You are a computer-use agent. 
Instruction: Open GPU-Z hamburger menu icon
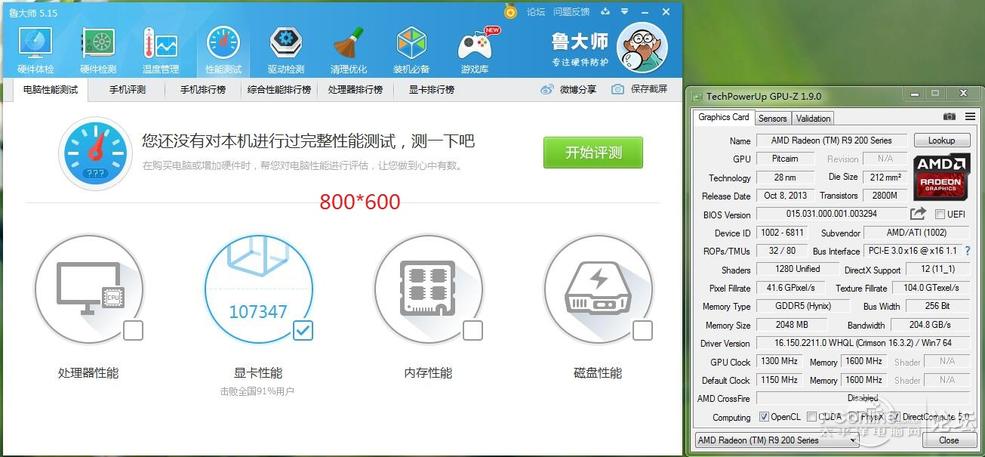(x=970, y=117)
